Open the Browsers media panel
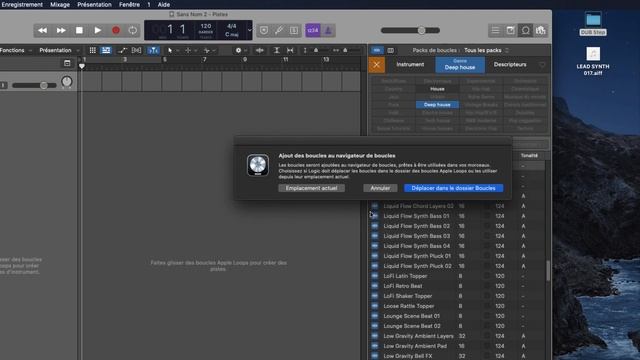The width and height of the screenshot is (640, 360). tap(541, 31)
